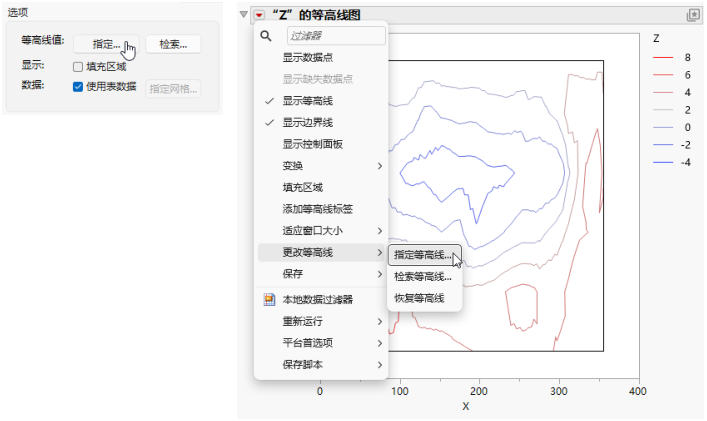707x421 pixels.
Task: Select the 显示控制面板 menu item
Action: coord(321,144)
